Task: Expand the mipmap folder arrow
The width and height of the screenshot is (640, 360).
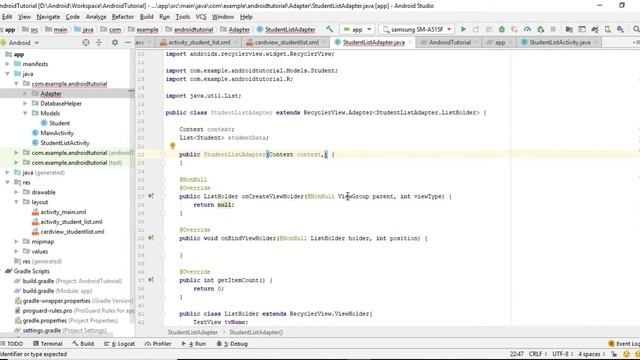Action: click(16, 241)
